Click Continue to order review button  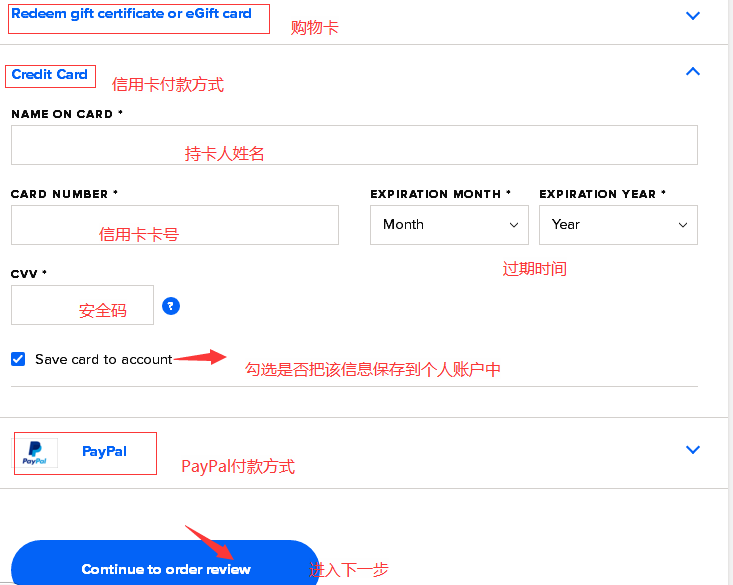click(165, 564)
